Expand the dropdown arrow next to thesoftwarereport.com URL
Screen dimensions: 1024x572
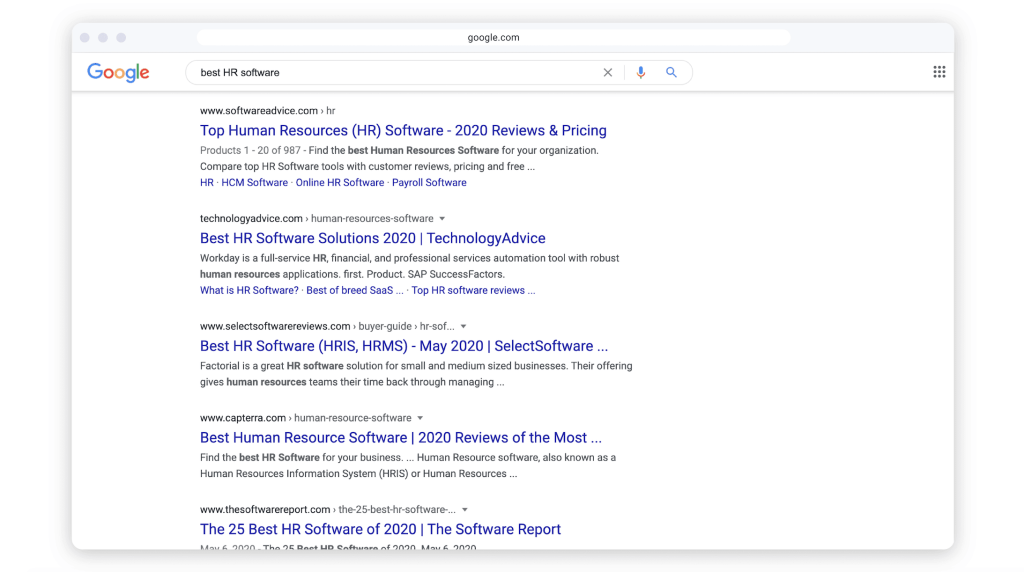tap(464, 509)
